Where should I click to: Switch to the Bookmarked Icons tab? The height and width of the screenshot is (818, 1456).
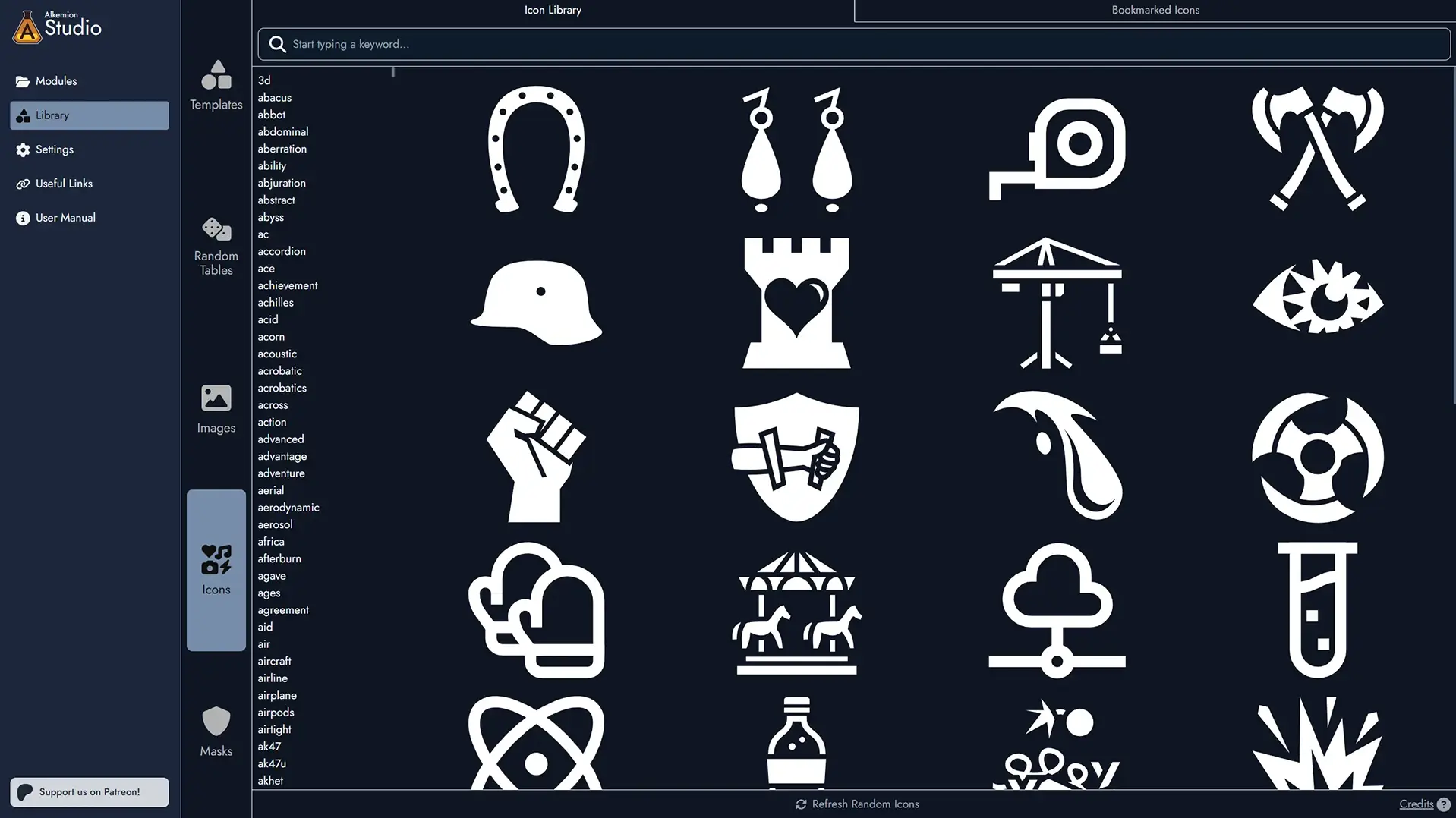click(1155, 10)
